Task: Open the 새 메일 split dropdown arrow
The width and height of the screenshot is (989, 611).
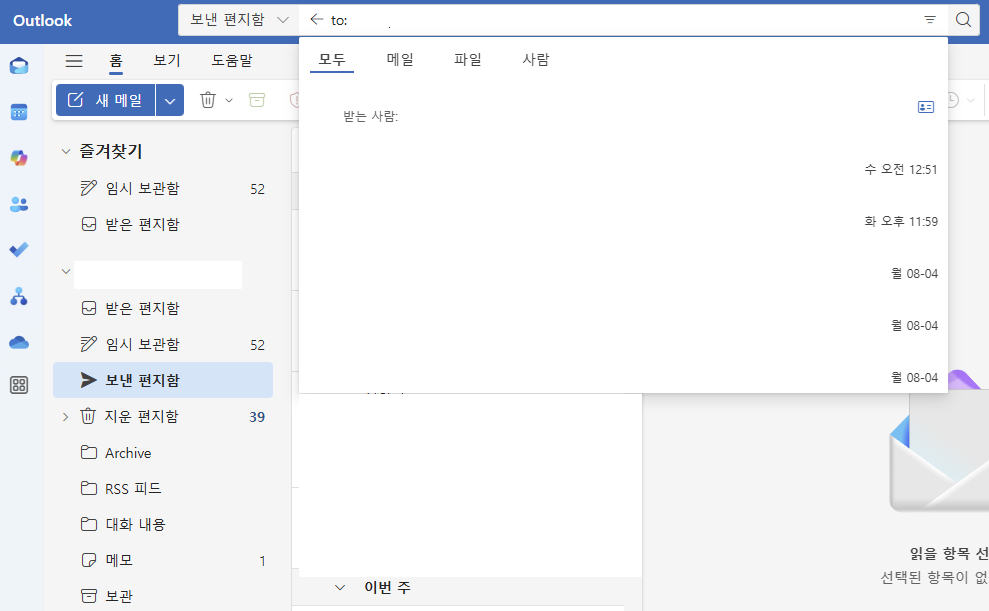Action: [x=168, y=100]
